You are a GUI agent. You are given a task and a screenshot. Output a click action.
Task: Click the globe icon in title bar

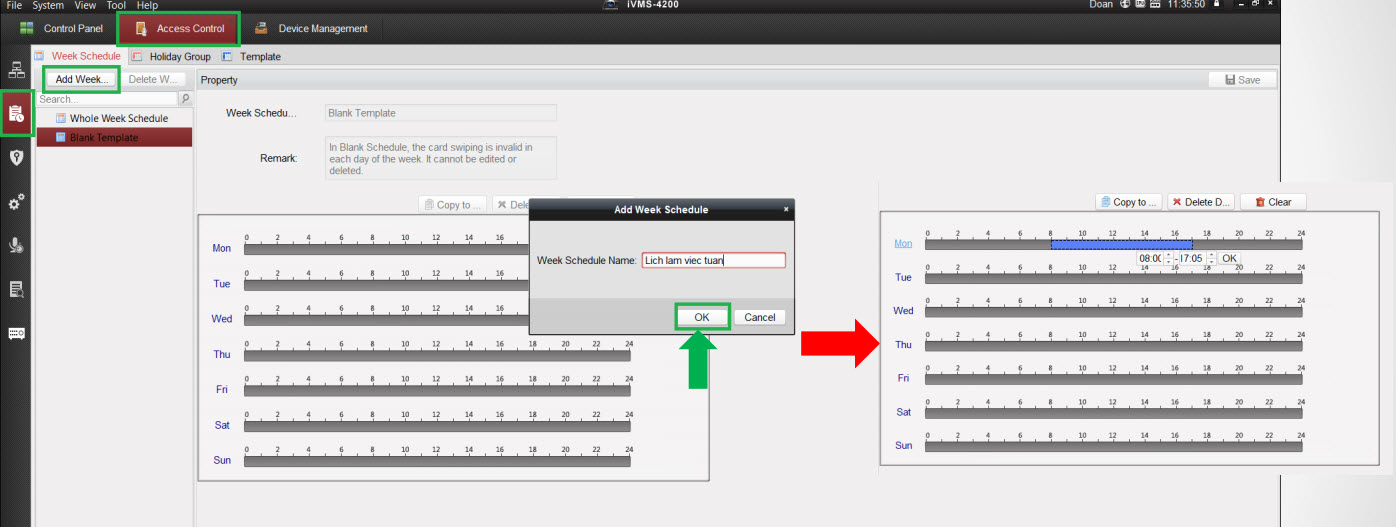click(x=1125, y=5)
